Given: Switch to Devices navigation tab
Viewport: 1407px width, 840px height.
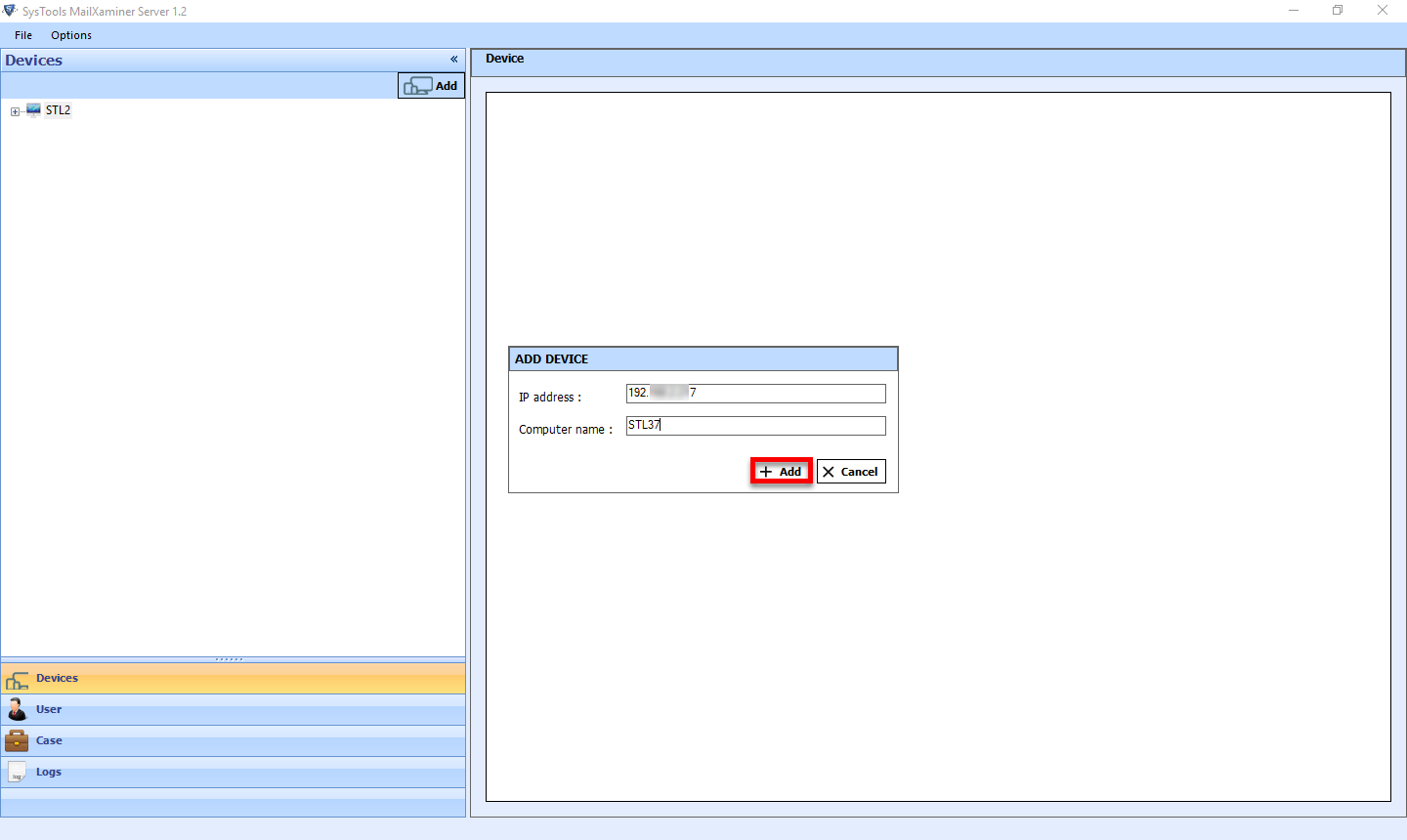Looking at the screenshot, I should [x=233, y=679].
